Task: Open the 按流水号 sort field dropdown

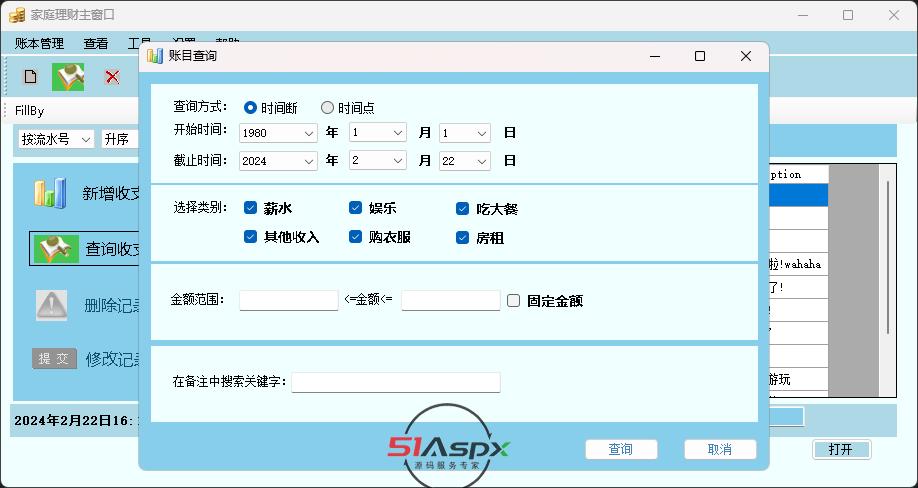Action: (x=56, y=139)
